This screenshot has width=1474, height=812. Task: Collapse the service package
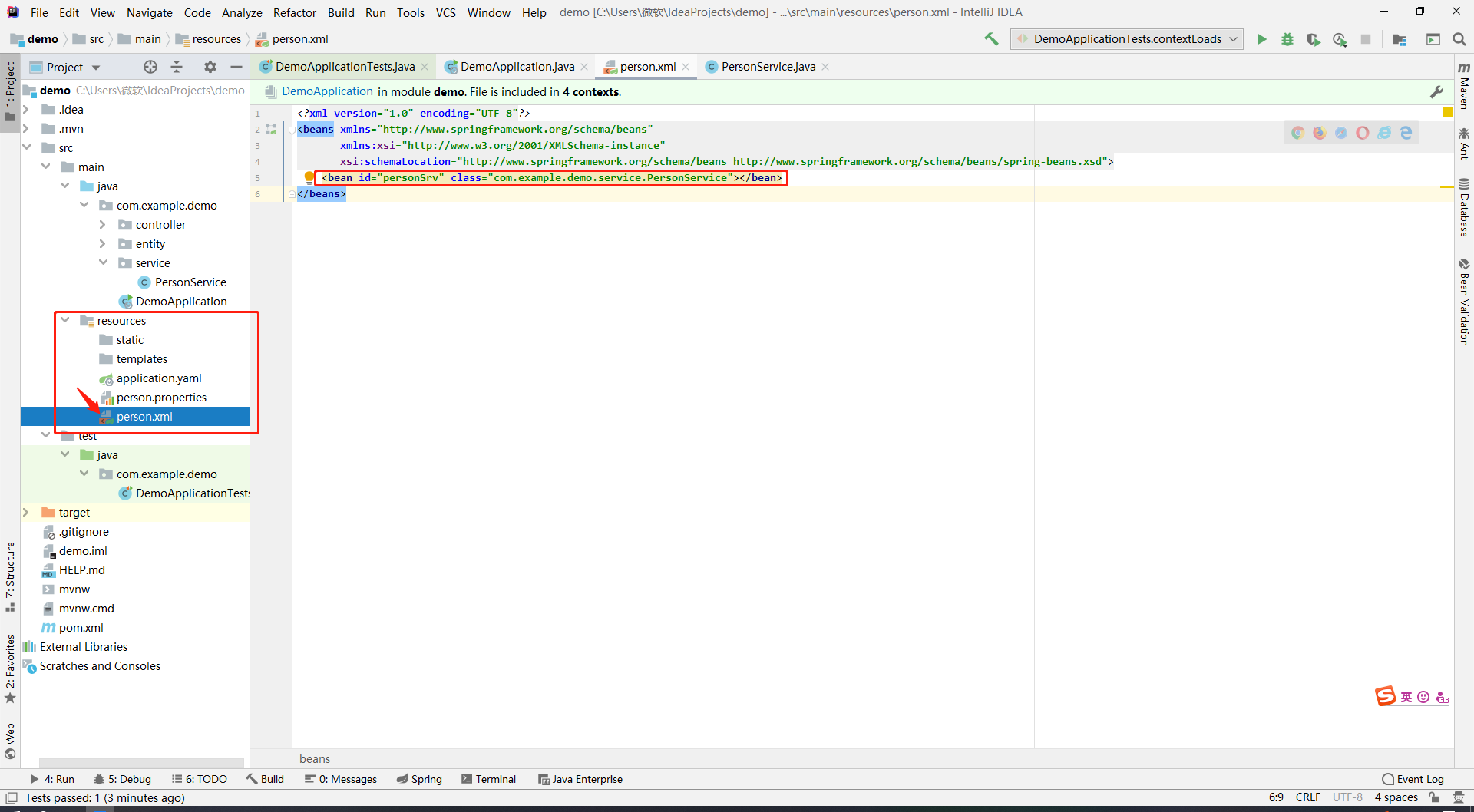104,262
